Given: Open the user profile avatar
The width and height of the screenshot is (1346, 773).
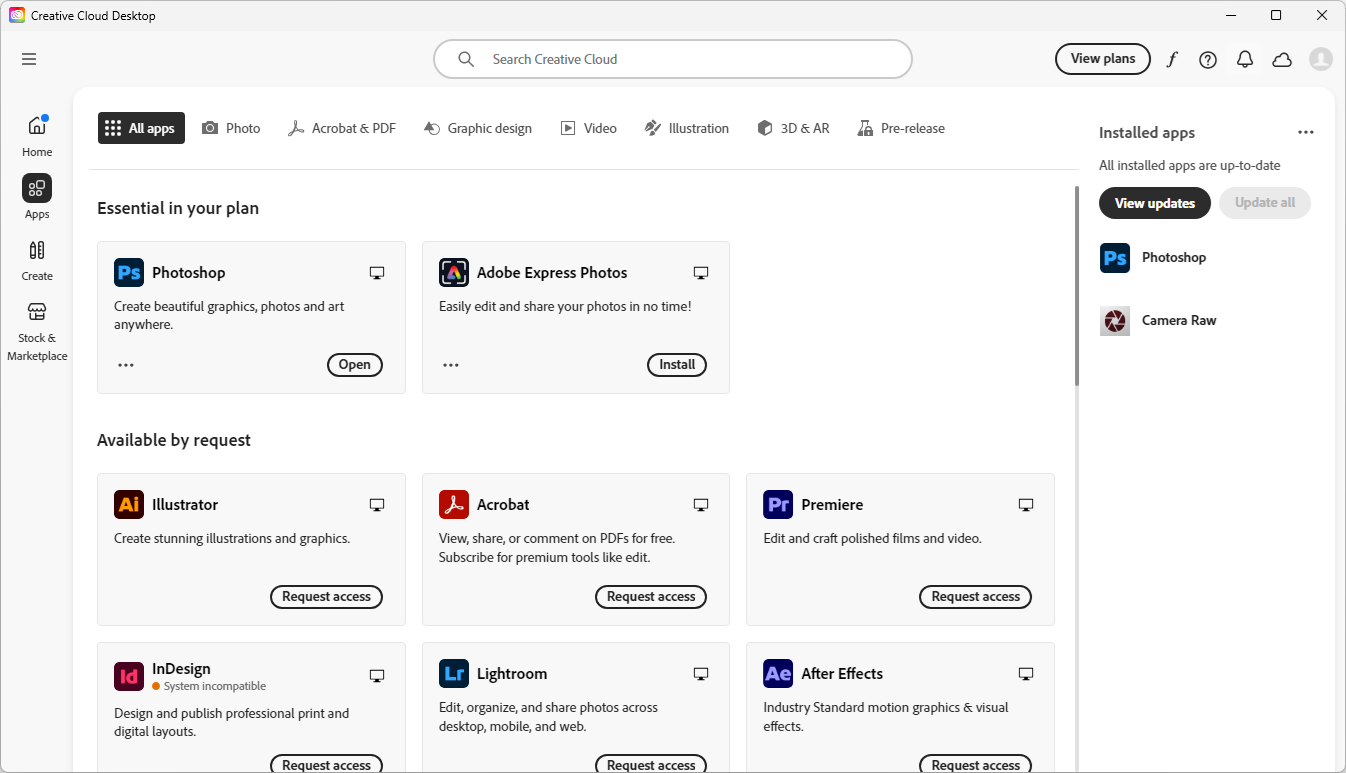Looking at the screenshot, I should tap(1320, 59).
